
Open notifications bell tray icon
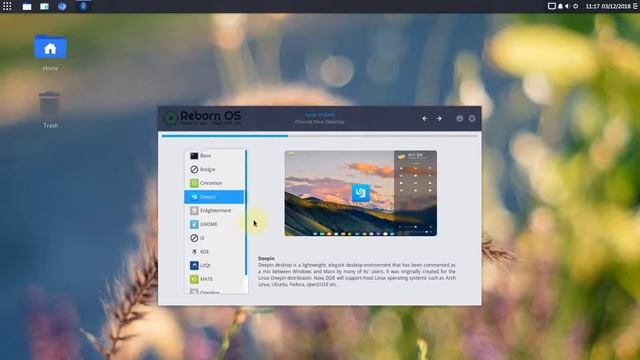point(560,6)
